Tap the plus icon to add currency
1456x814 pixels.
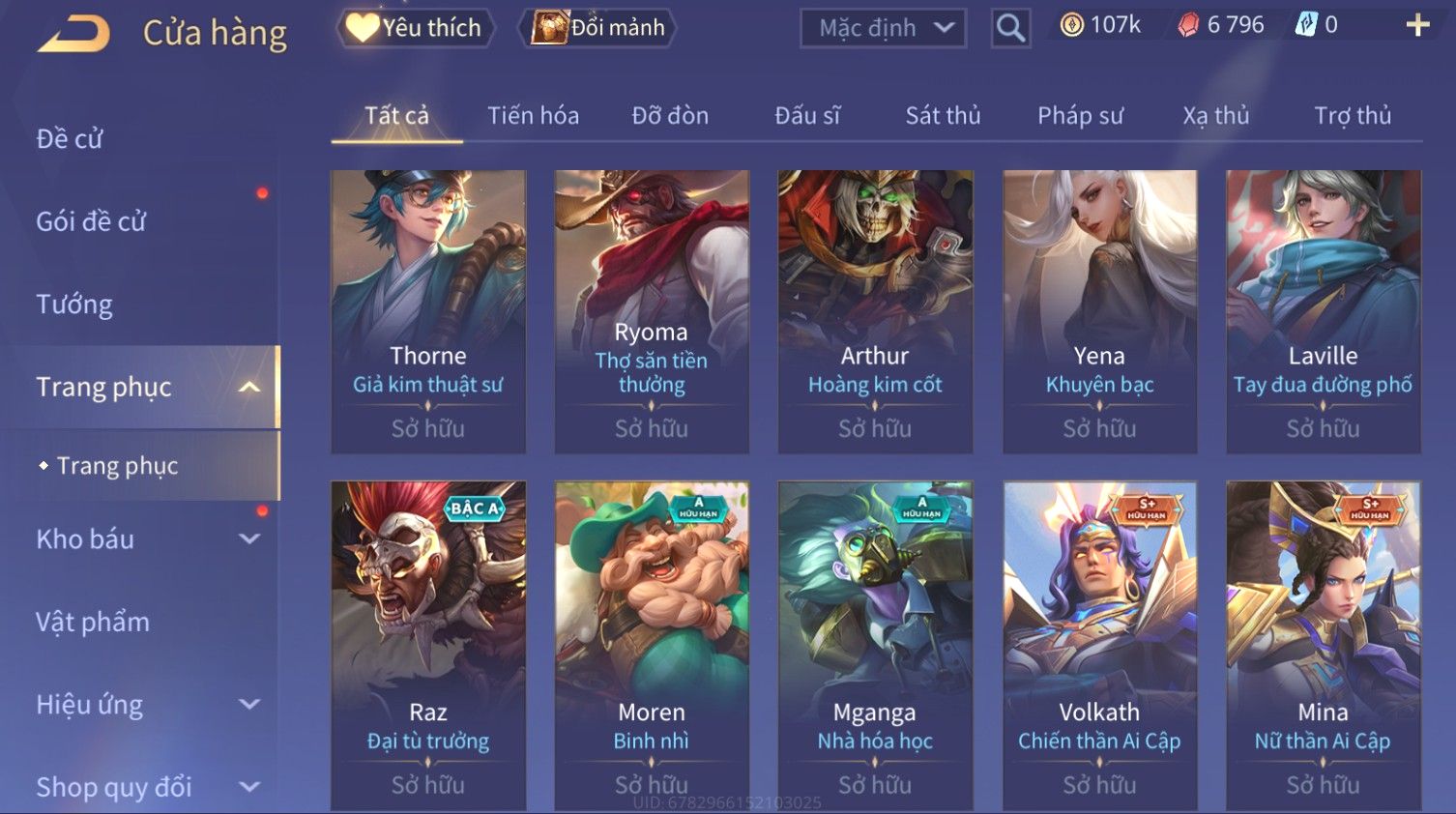(1417, 25)
